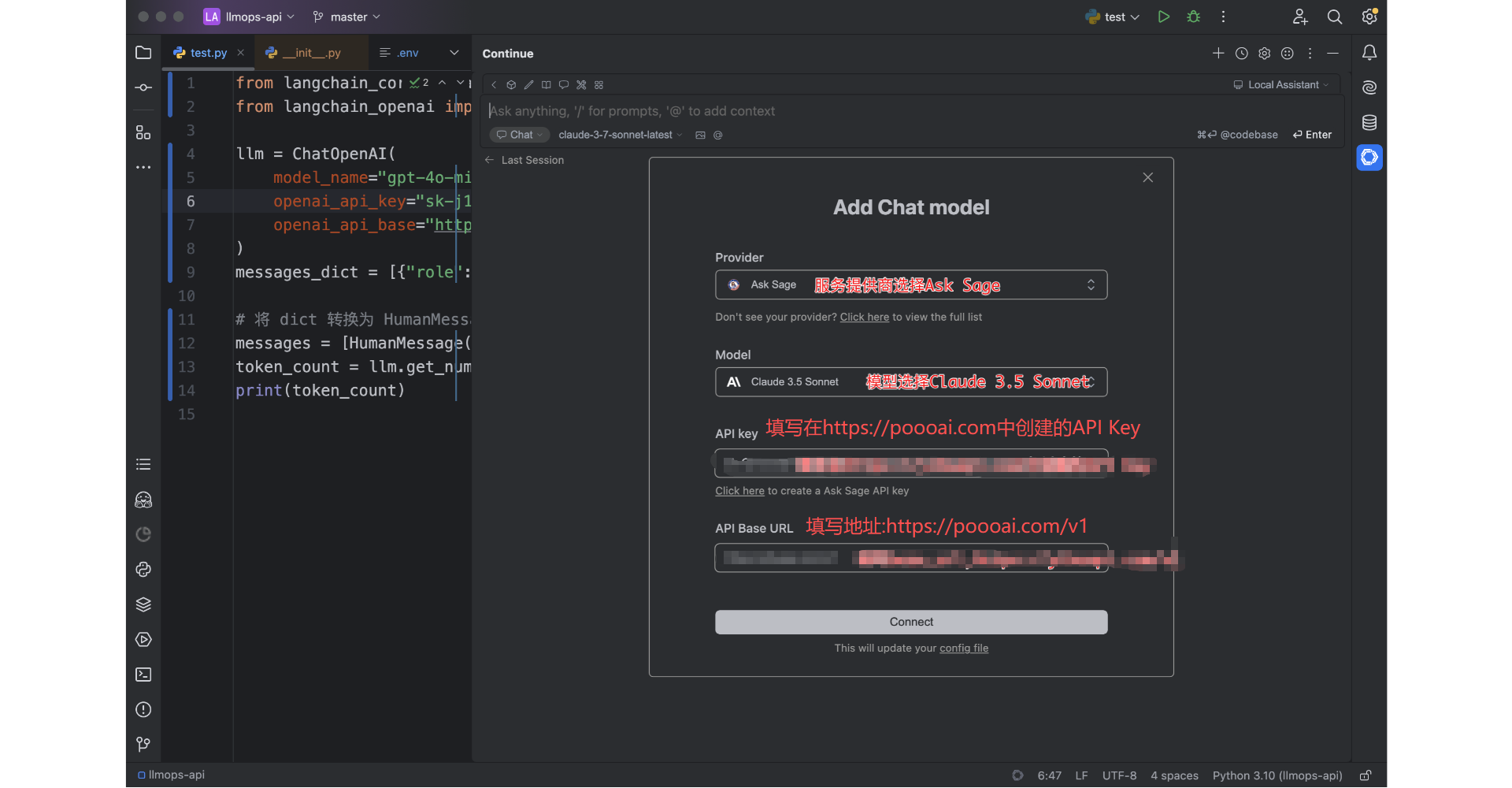This screenshot has height=788, width=1512.
Task: Start a new Continue session with plus icon
Action: 1218,54
